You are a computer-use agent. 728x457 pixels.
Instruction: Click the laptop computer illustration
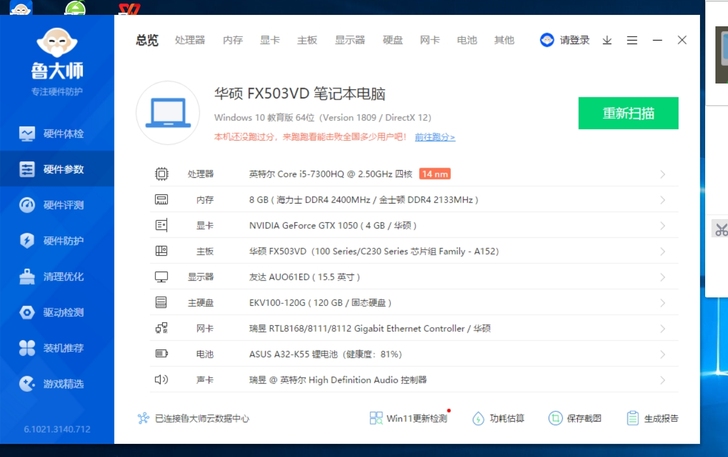tap(168, 113)
